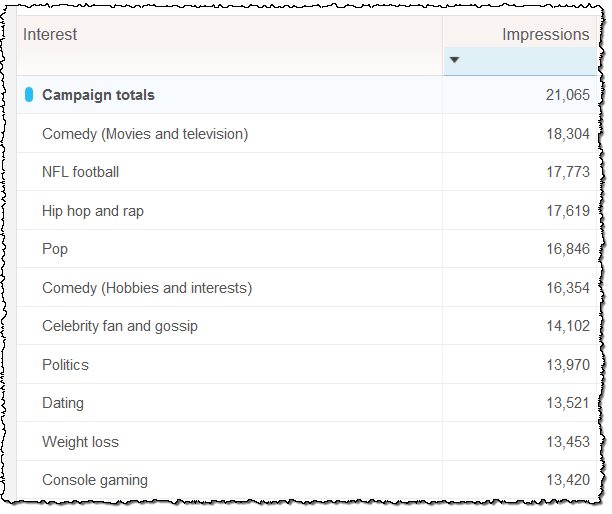Select the Campaign totals row
Screen dimensions: 612x514
pos(98,95)
